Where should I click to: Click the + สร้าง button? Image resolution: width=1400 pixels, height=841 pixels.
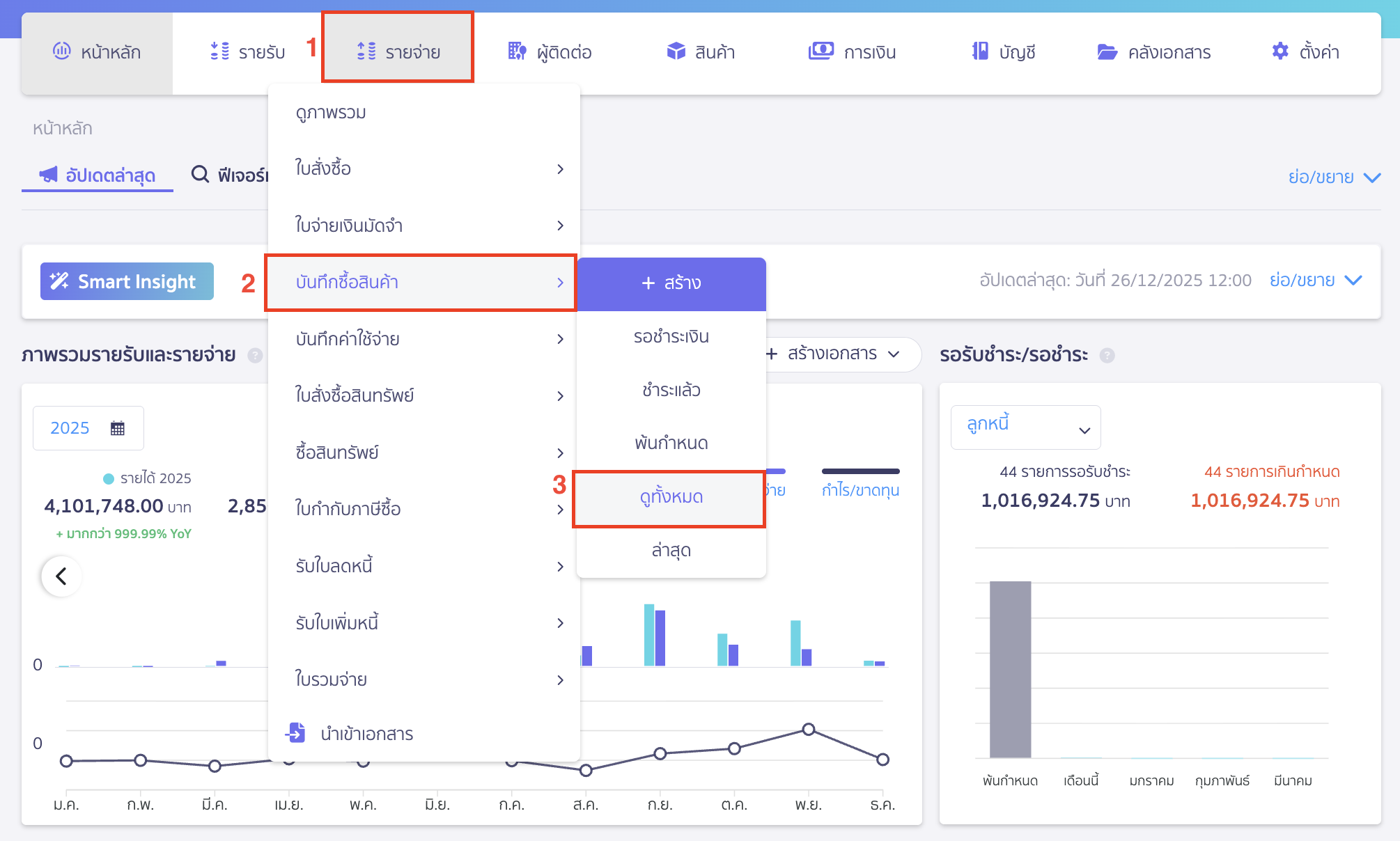tap(671, 283)
